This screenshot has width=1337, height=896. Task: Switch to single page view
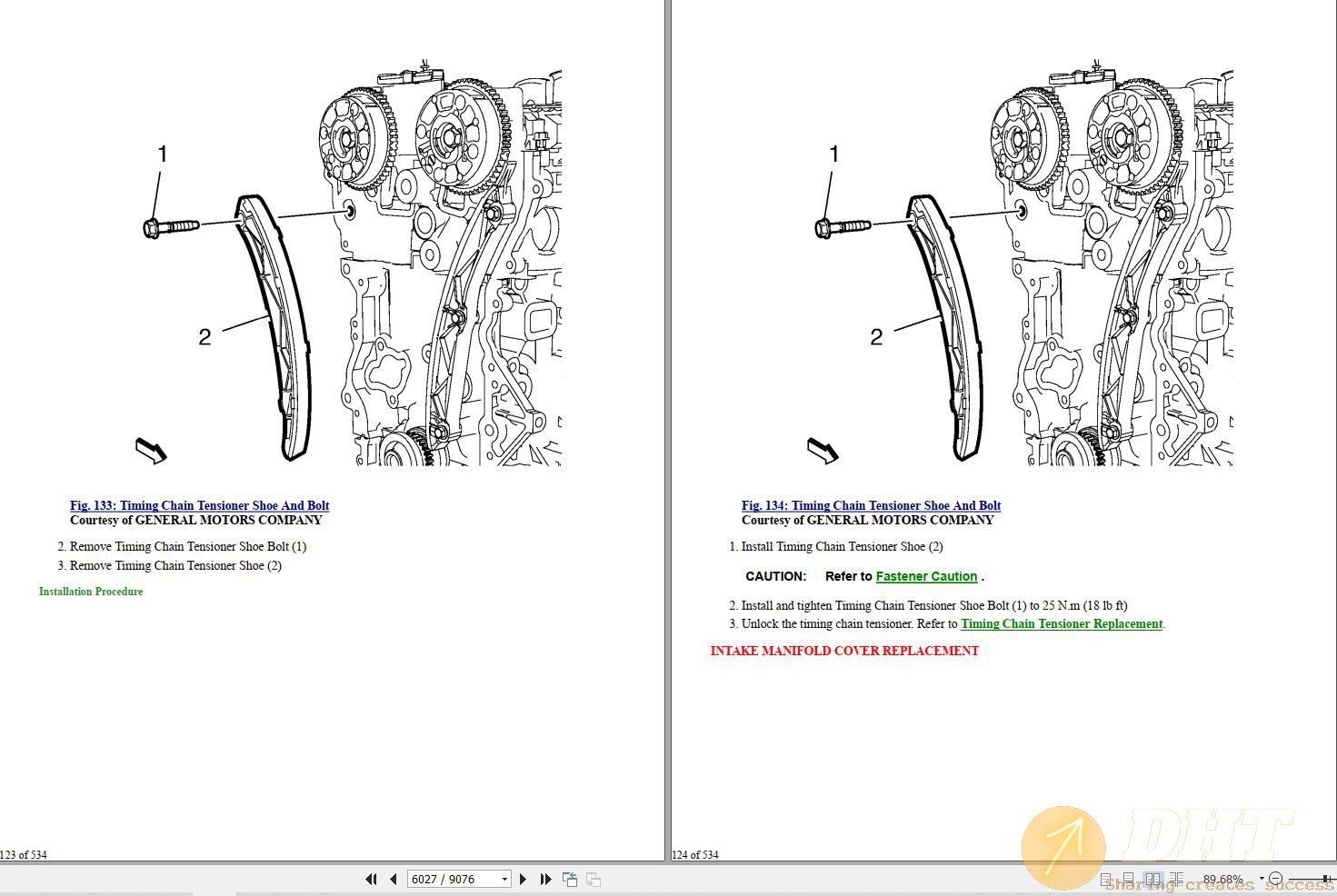[x=1106, y=880]
